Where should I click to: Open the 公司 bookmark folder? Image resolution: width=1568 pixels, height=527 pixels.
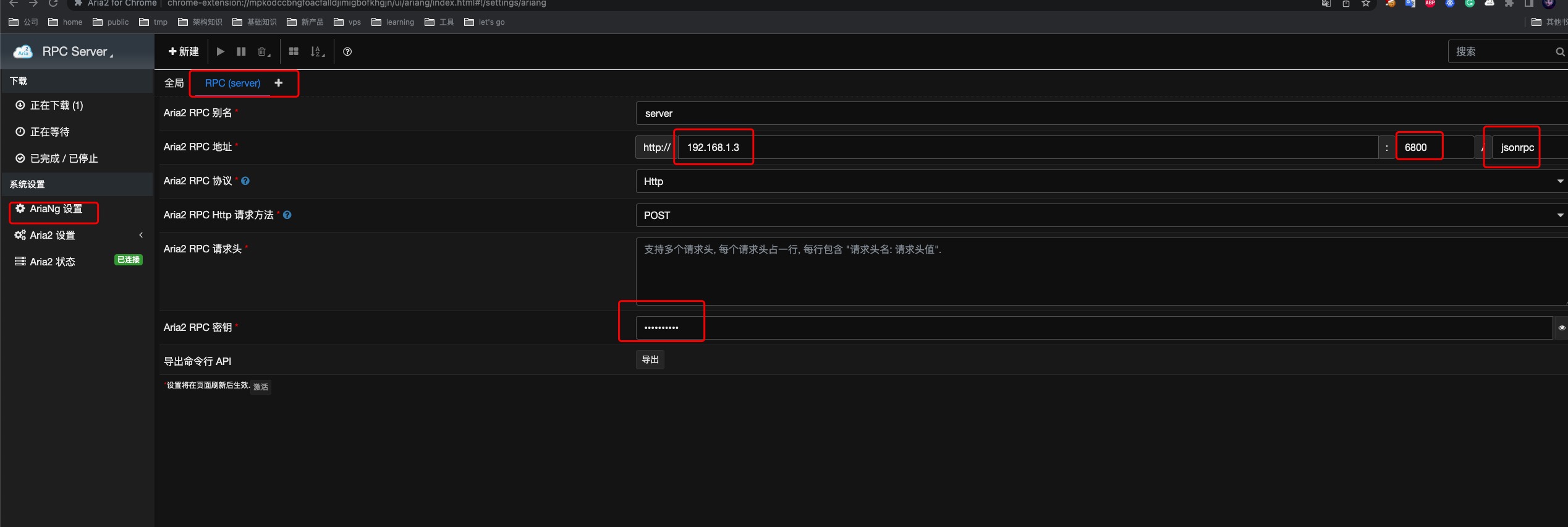23,22
